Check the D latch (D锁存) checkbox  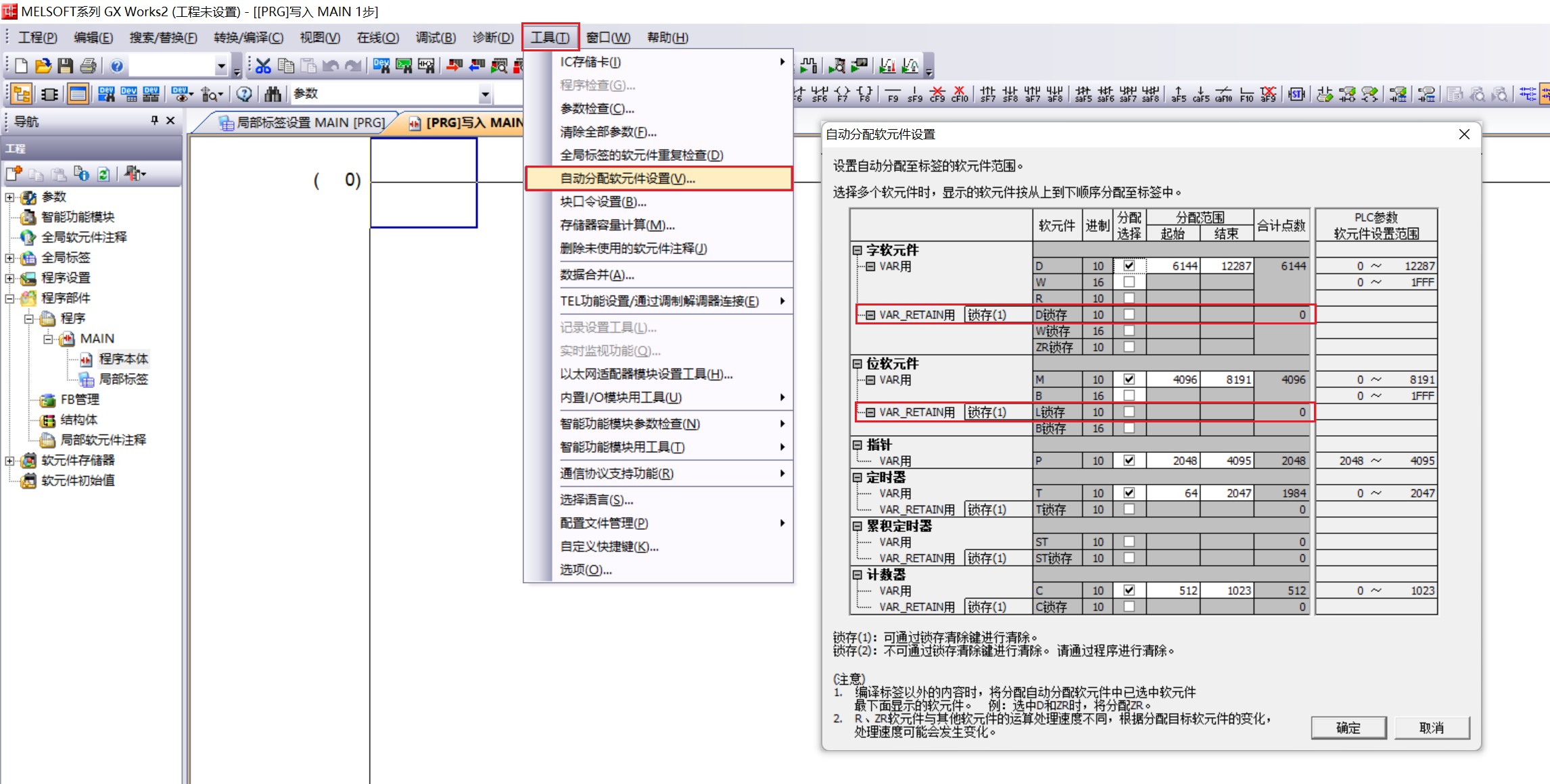tap(1129, 314)
